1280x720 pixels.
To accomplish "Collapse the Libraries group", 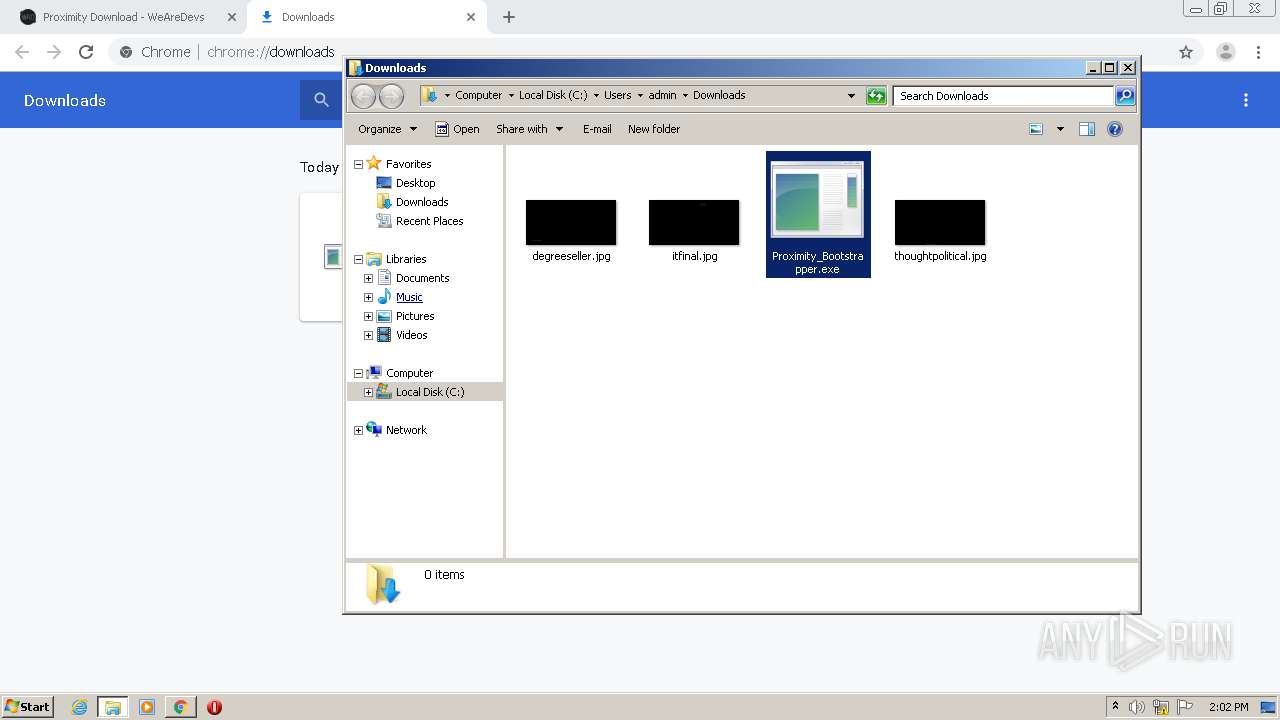I will pyautogui.click(x=358, y=259).
